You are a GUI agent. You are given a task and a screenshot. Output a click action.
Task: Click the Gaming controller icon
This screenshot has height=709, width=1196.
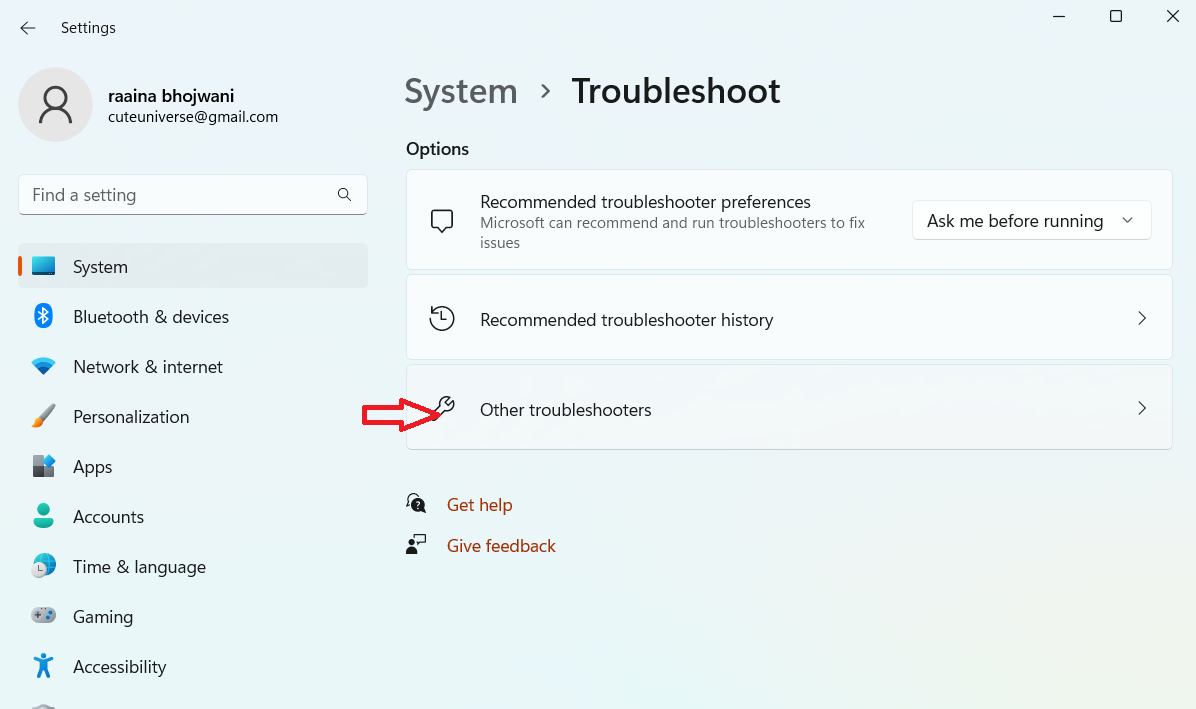point(43,617)
